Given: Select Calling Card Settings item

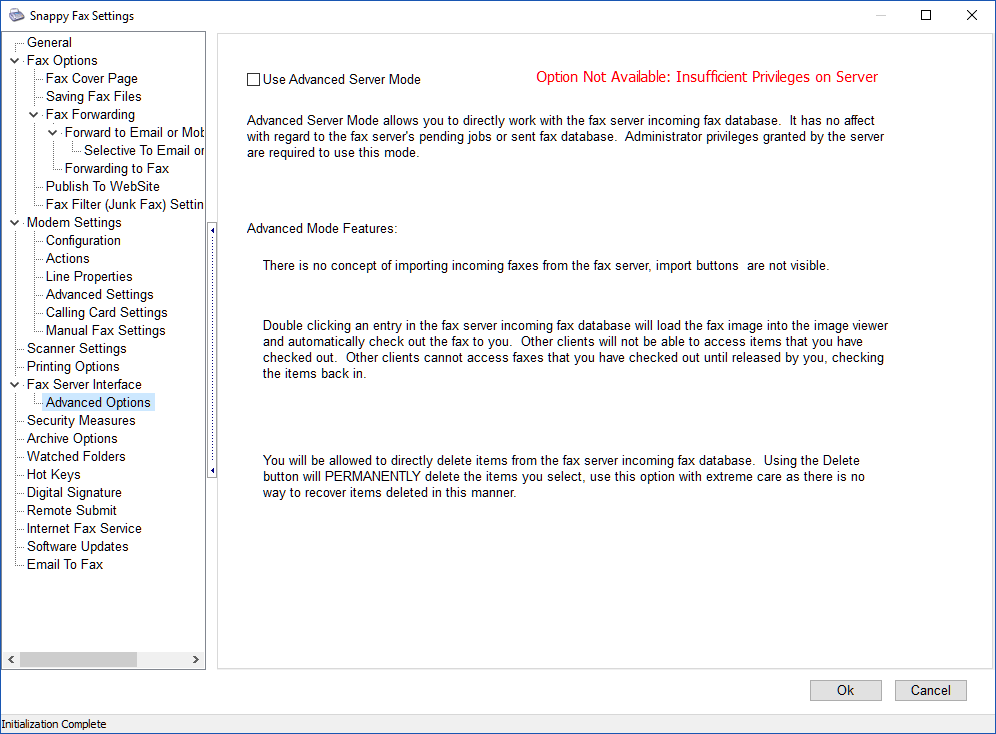Looking at the screenshot, I should click(x=106, y=313).
